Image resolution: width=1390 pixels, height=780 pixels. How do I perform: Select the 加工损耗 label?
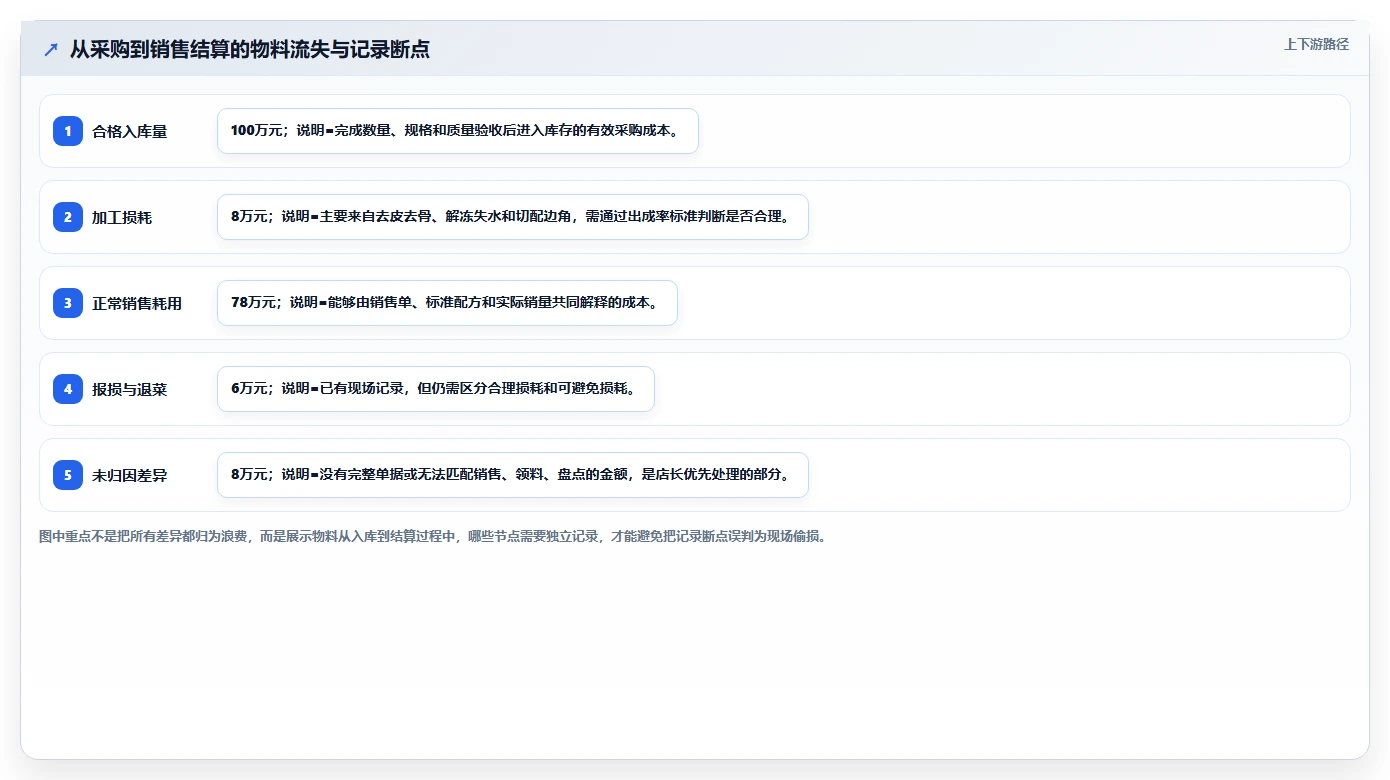122,217
